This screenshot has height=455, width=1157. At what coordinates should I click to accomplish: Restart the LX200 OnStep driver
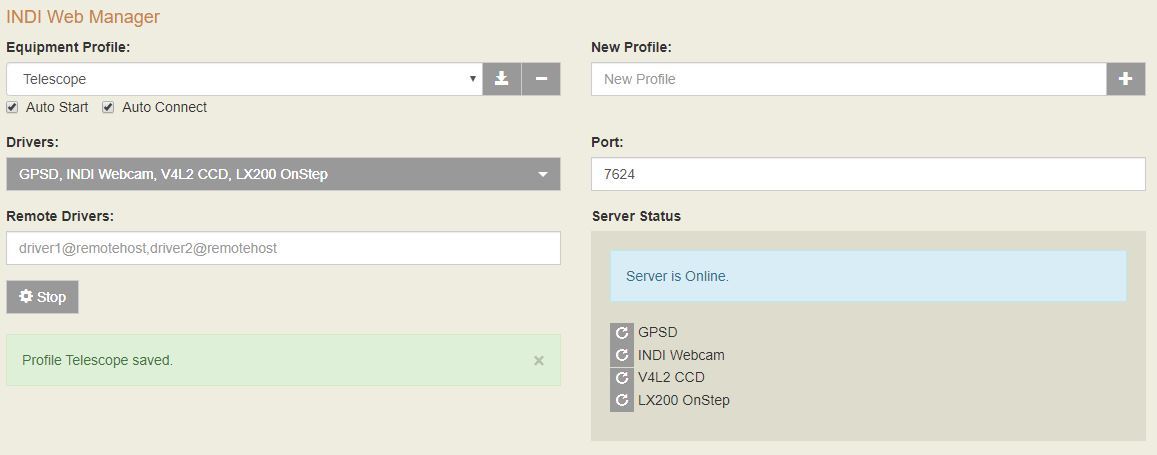pyautogui.click(x=622, y=400)
